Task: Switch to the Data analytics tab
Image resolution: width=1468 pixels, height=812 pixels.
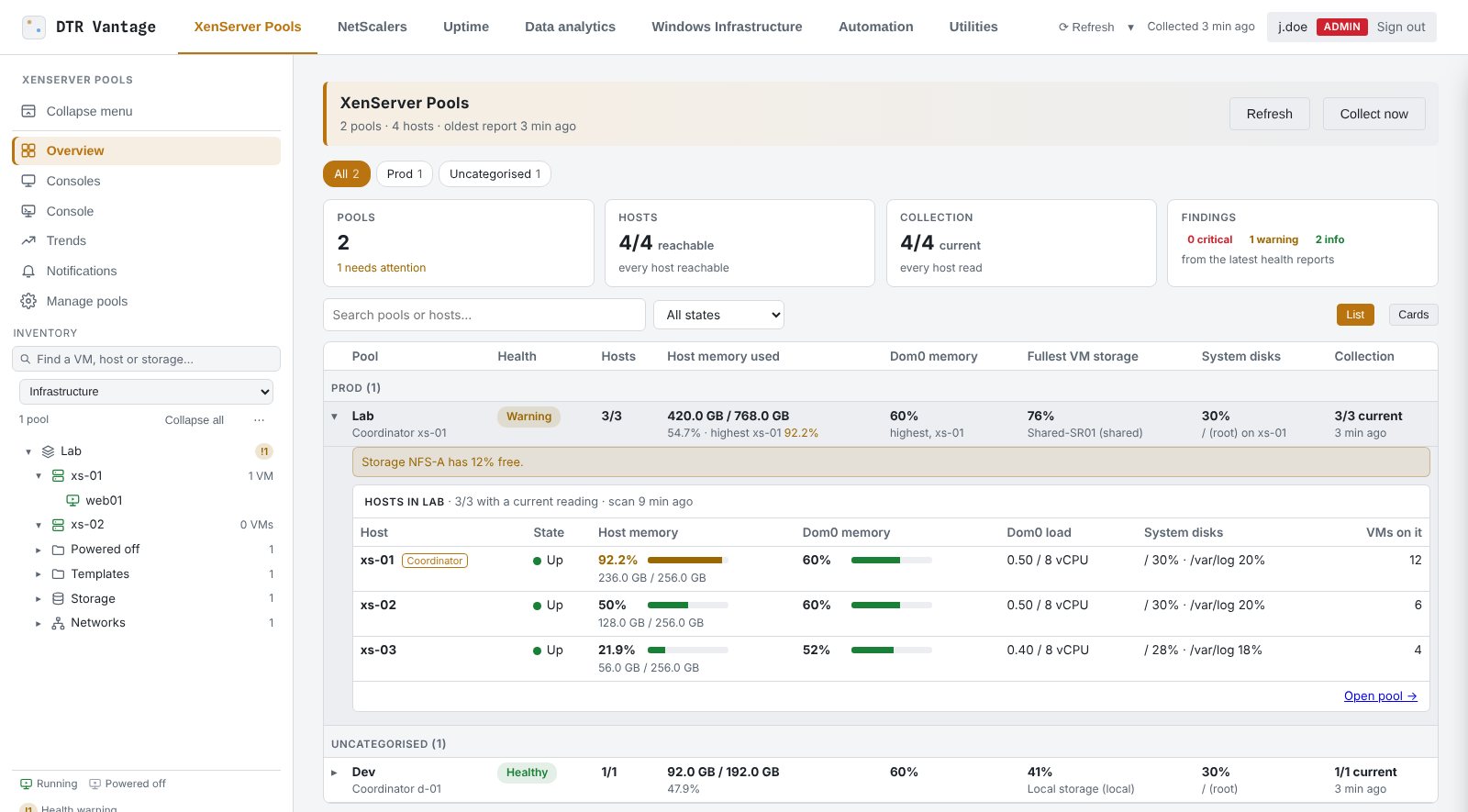Action: coord(570,27)
